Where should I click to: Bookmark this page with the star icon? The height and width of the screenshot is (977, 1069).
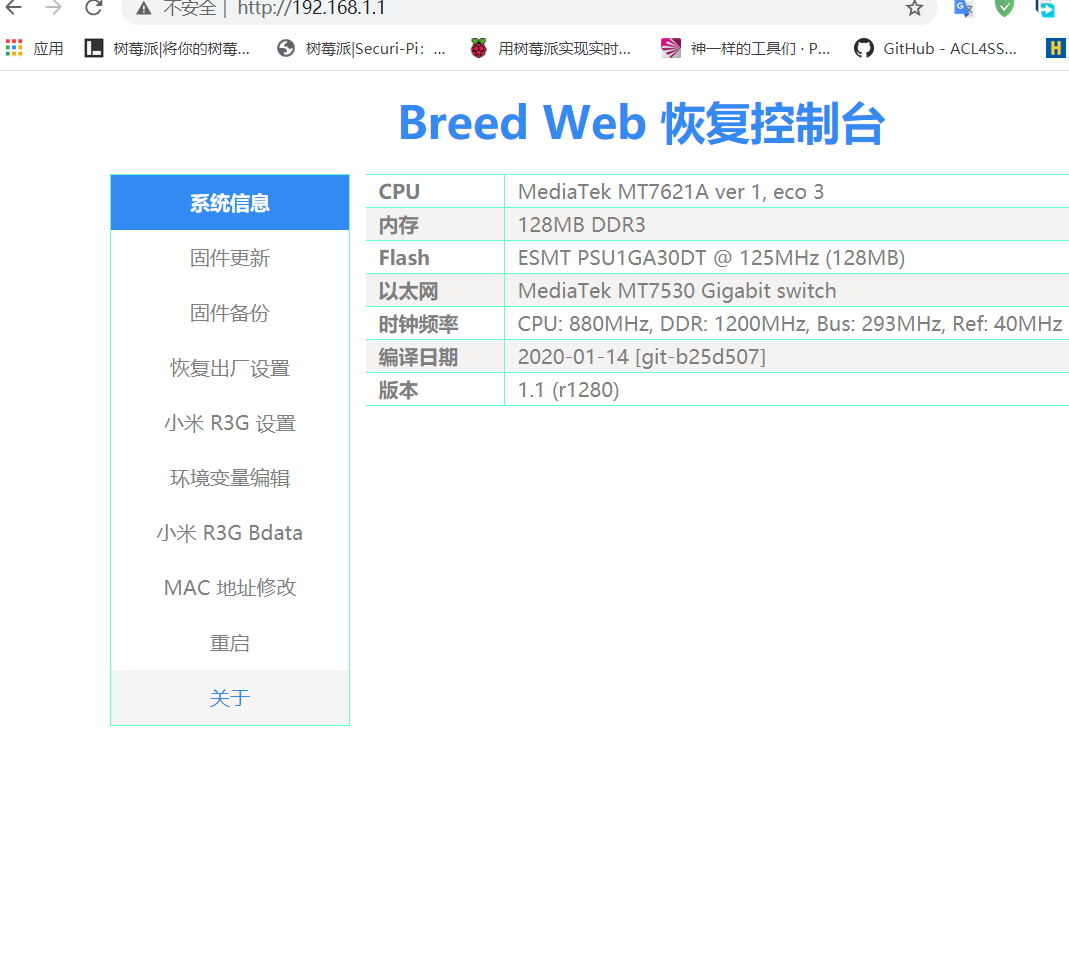pyautogui.click(x=914, y=8)
